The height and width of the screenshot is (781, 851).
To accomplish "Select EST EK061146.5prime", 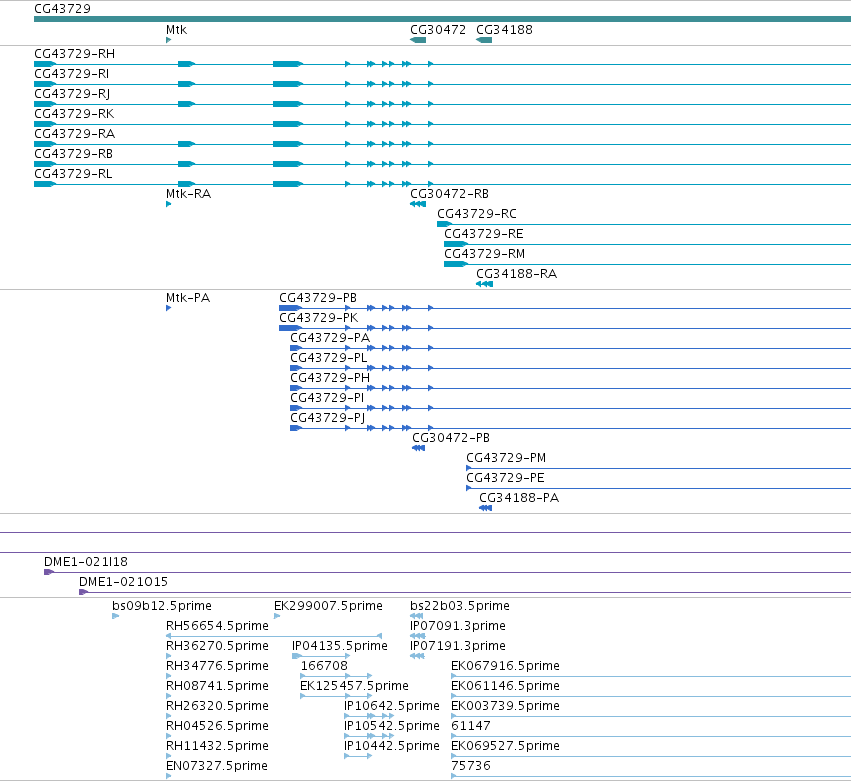I will pyautogui.click(x=505, y=687).
